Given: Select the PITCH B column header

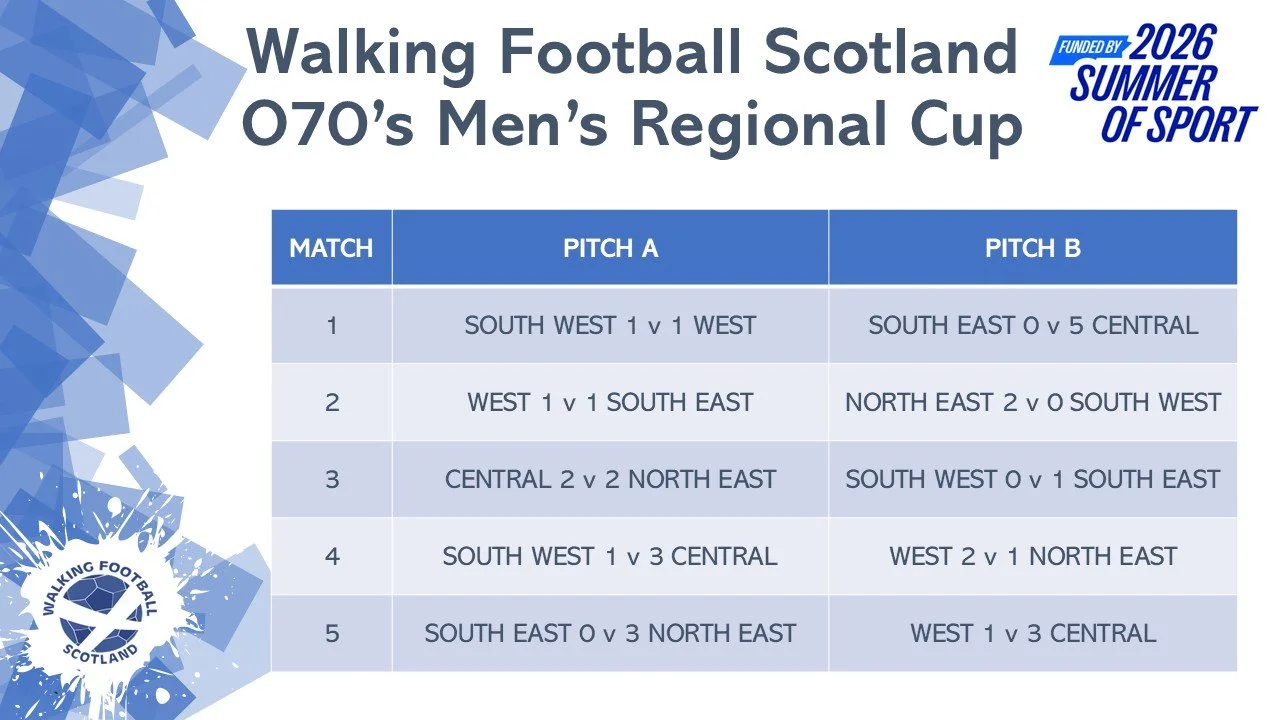Looking at the screenshot, I should click(x=1033, y=248).
